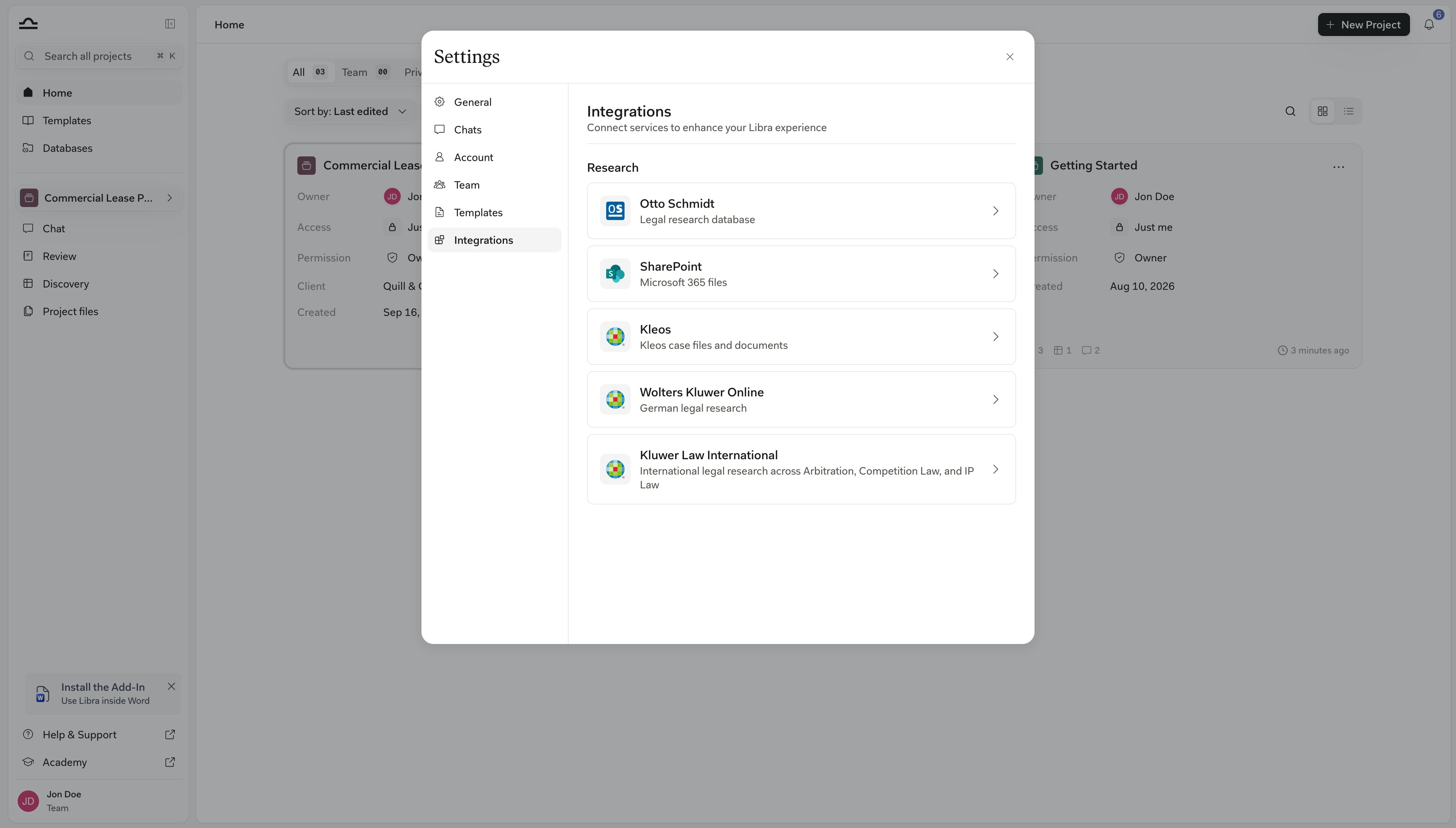Click the Word add-in icon
Viewport: 1456px width, 828px height.
43,694
